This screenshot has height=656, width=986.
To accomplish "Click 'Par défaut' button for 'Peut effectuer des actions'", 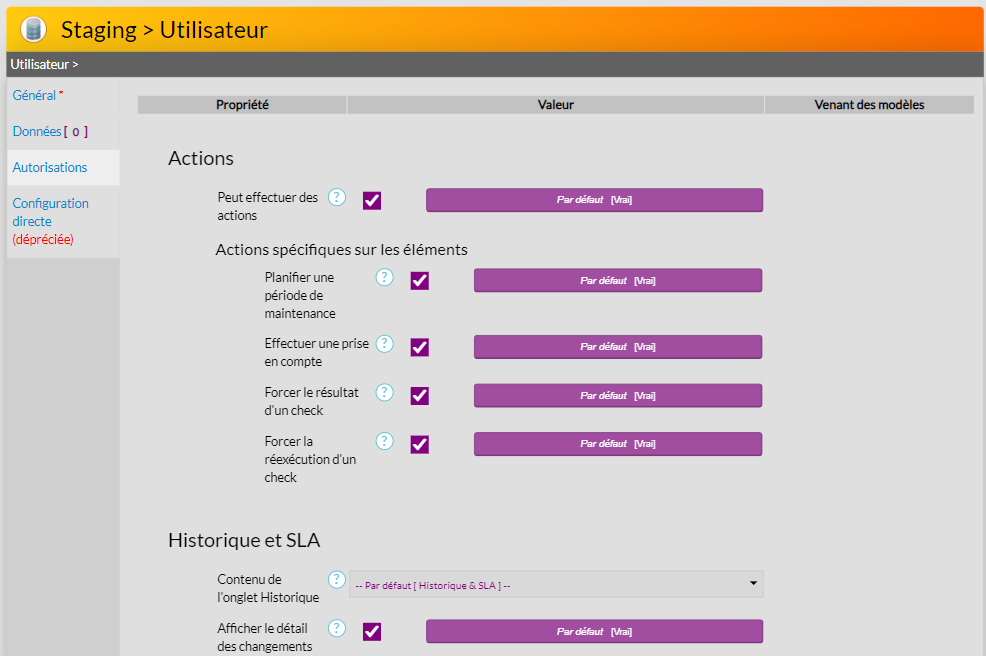I will (x=594, y=200).
